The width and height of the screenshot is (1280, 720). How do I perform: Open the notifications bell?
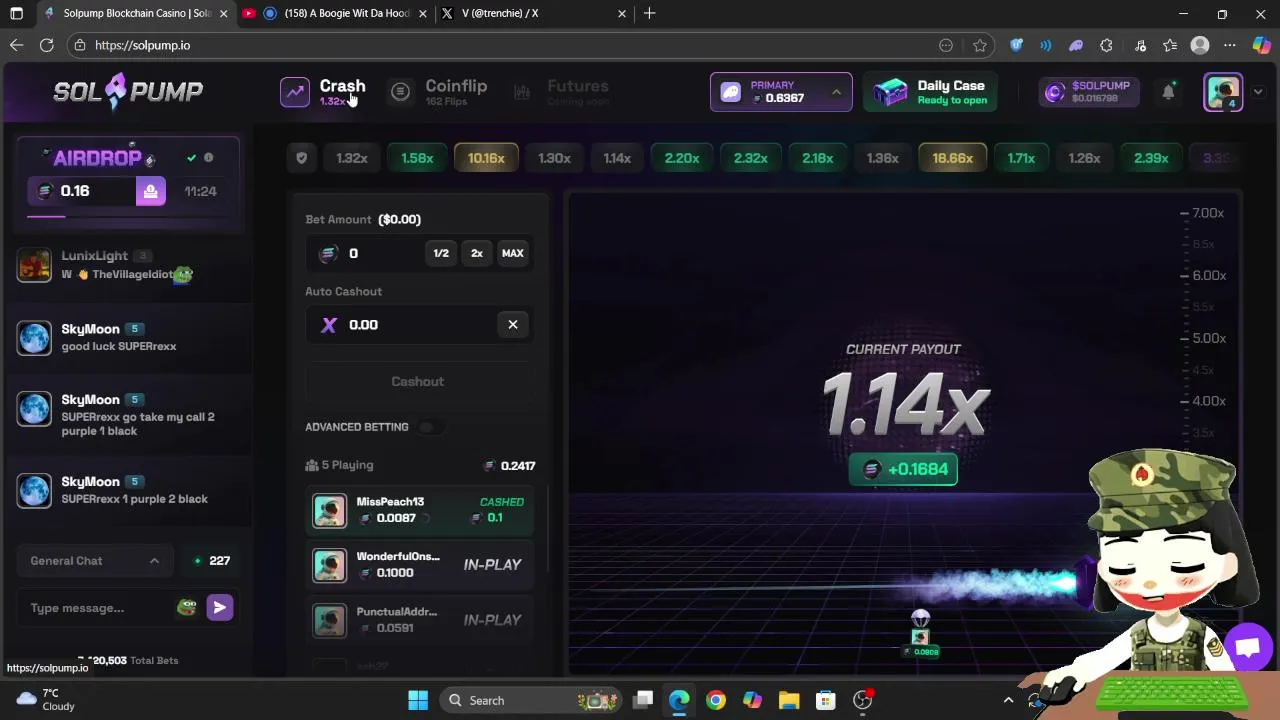(1168, 92)
